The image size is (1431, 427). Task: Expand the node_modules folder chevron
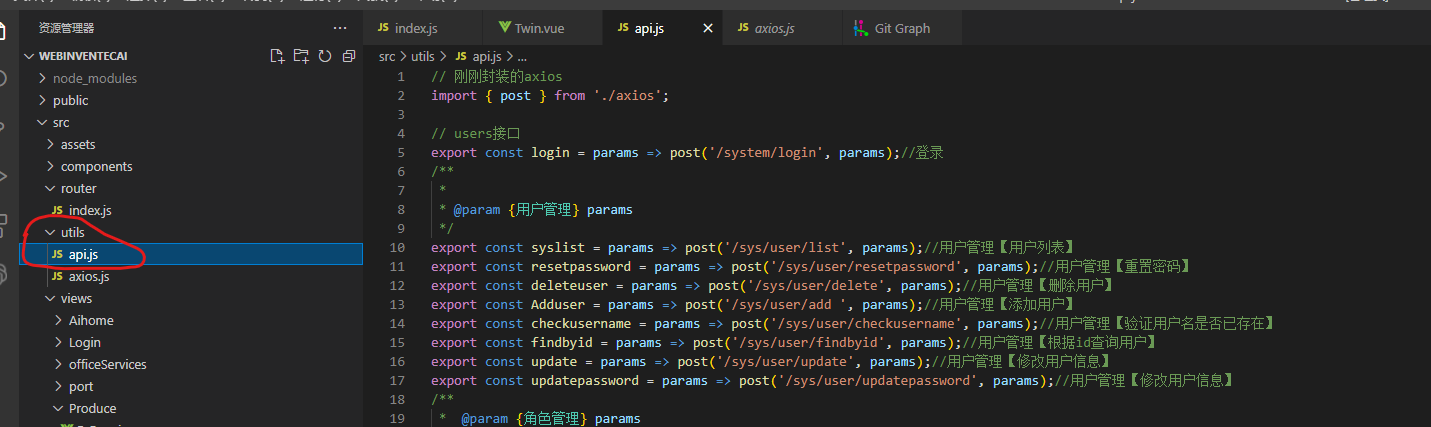click(x=42, y=78)
